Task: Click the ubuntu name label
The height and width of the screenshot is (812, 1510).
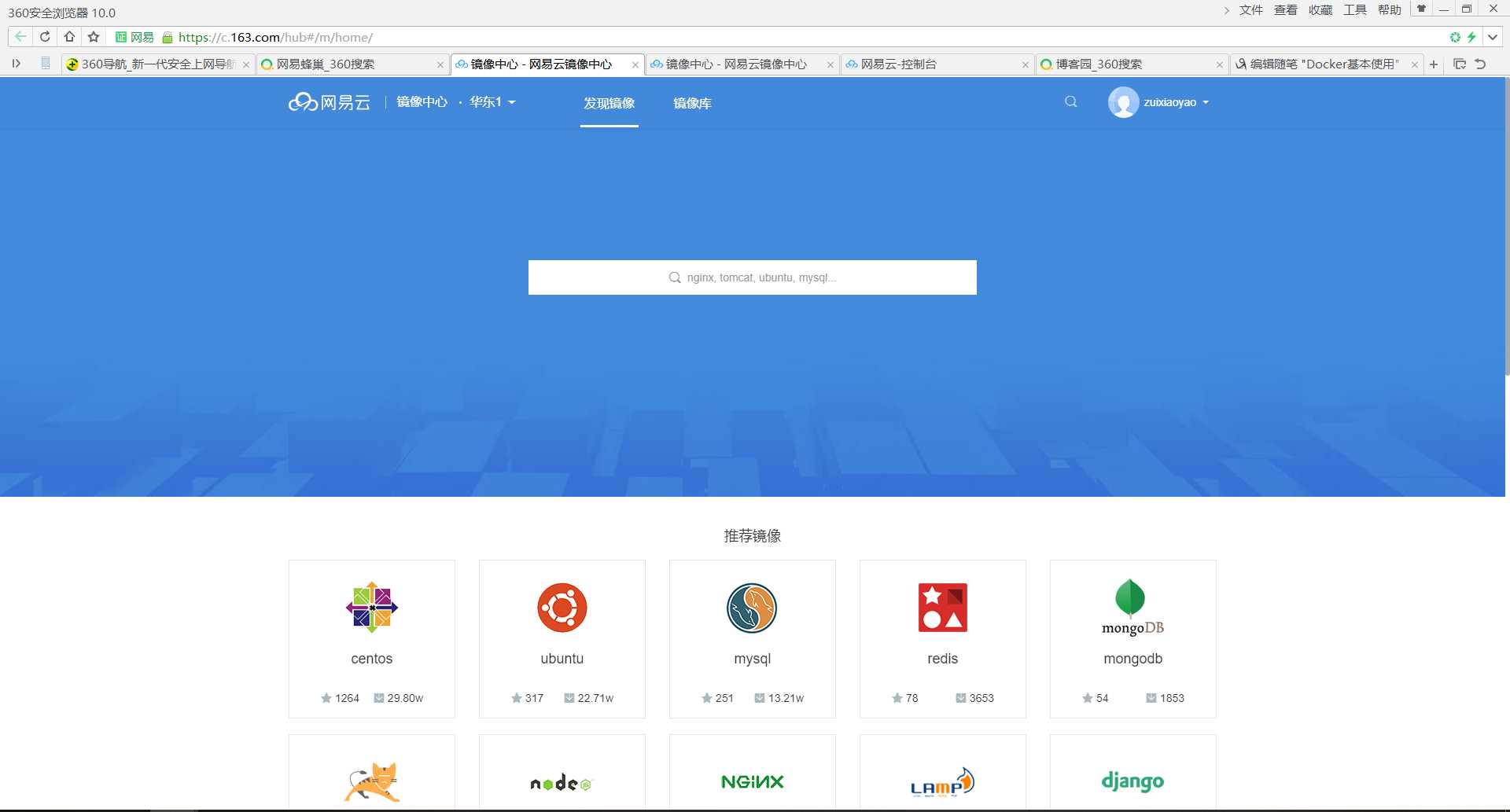Action: click(562, 659)
